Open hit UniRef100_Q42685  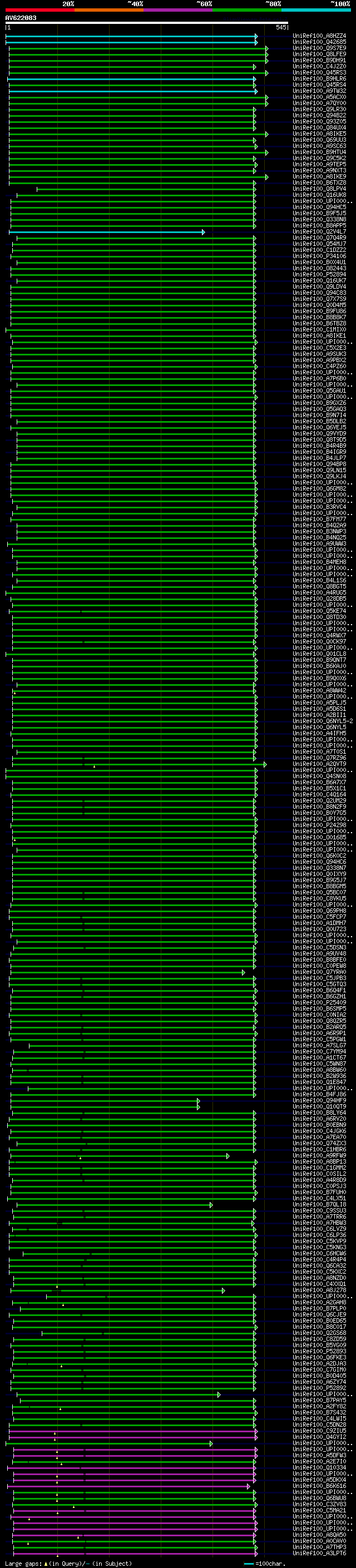(x=319, y=42)
